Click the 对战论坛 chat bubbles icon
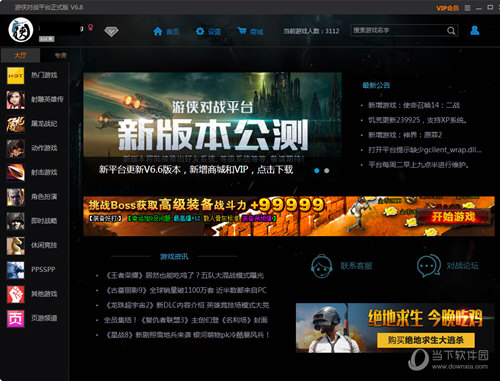 click(429, 266)
